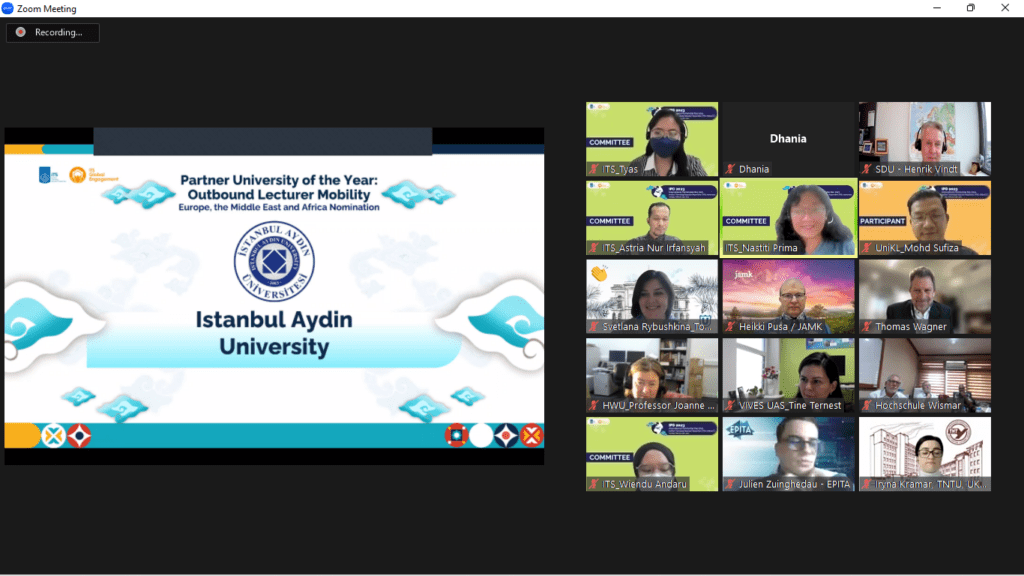This screenshot has width=1024, height=576.
Task: Click muted mic icon beside Heikki Pusa / JAMK
Action: [x=730, y=327]
